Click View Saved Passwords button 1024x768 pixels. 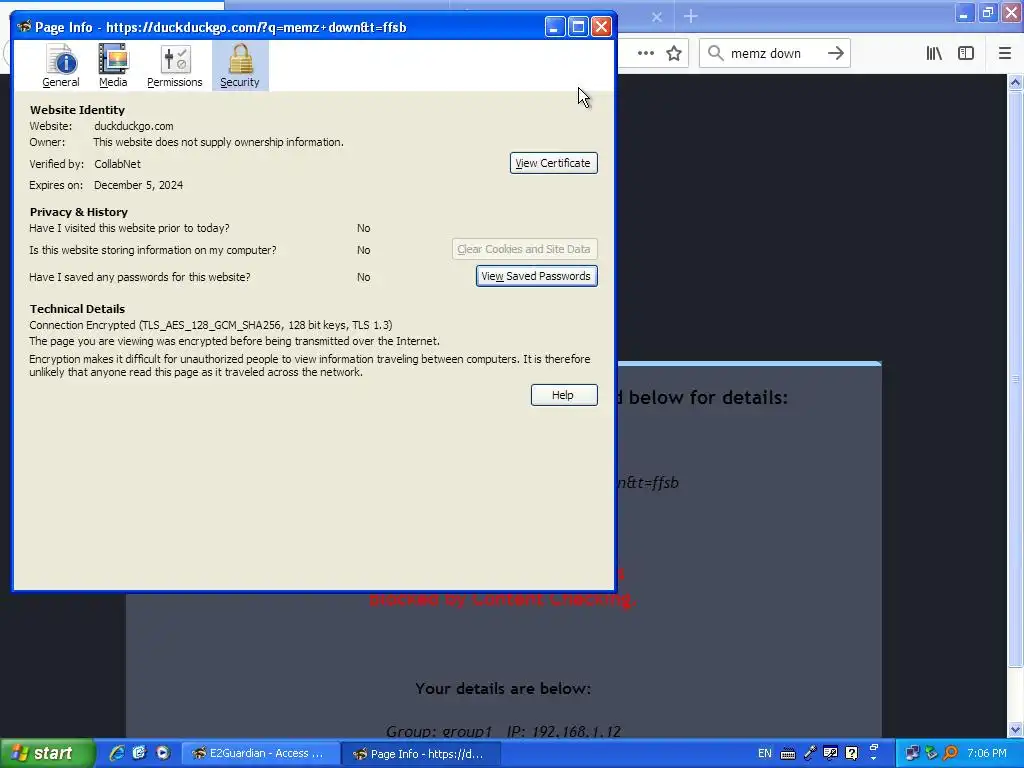(x=536, y=276)
